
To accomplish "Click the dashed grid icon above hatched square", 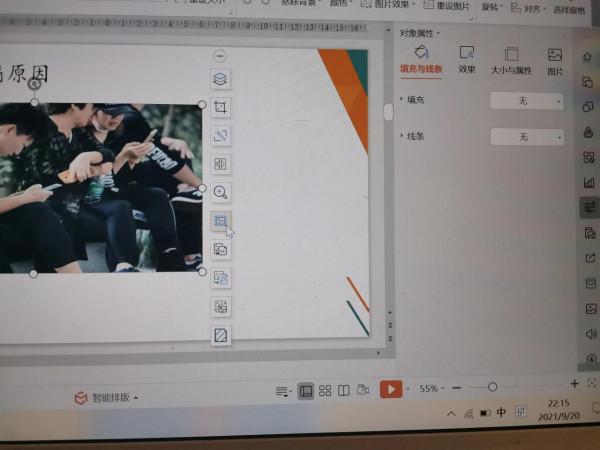I will 221,307.
